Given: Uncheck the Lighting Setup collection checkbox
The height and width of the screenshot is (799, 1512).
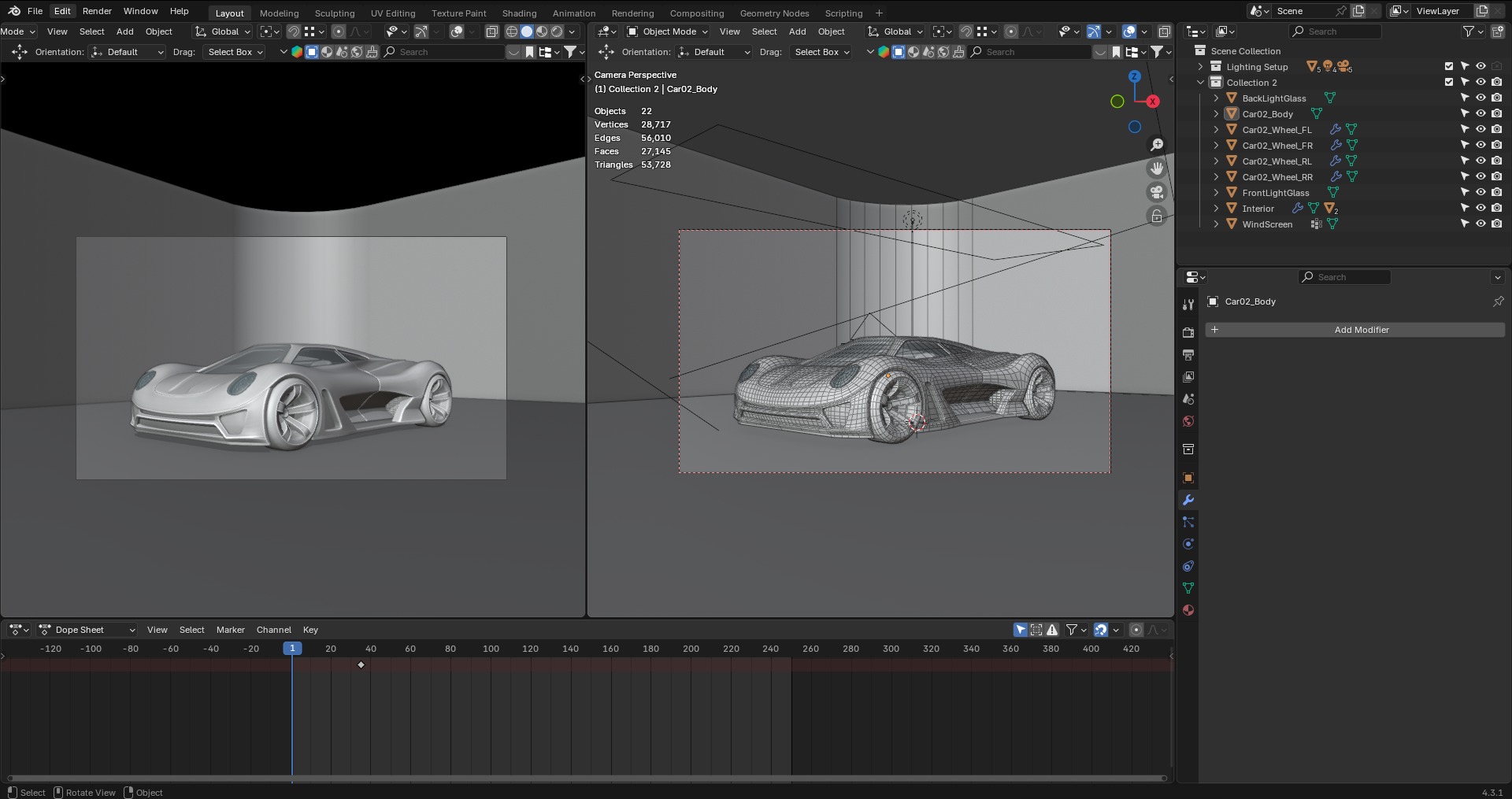Looking at the screenshot, I should (x=1449, y=66).
